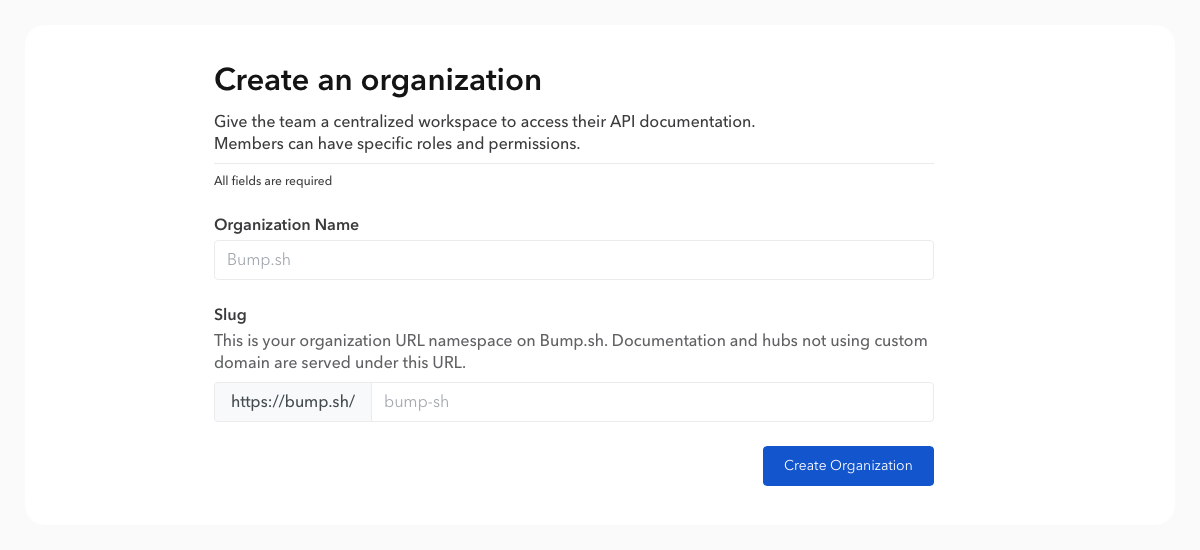
Task: Click the "All fields are required" note
Action: 272,181
